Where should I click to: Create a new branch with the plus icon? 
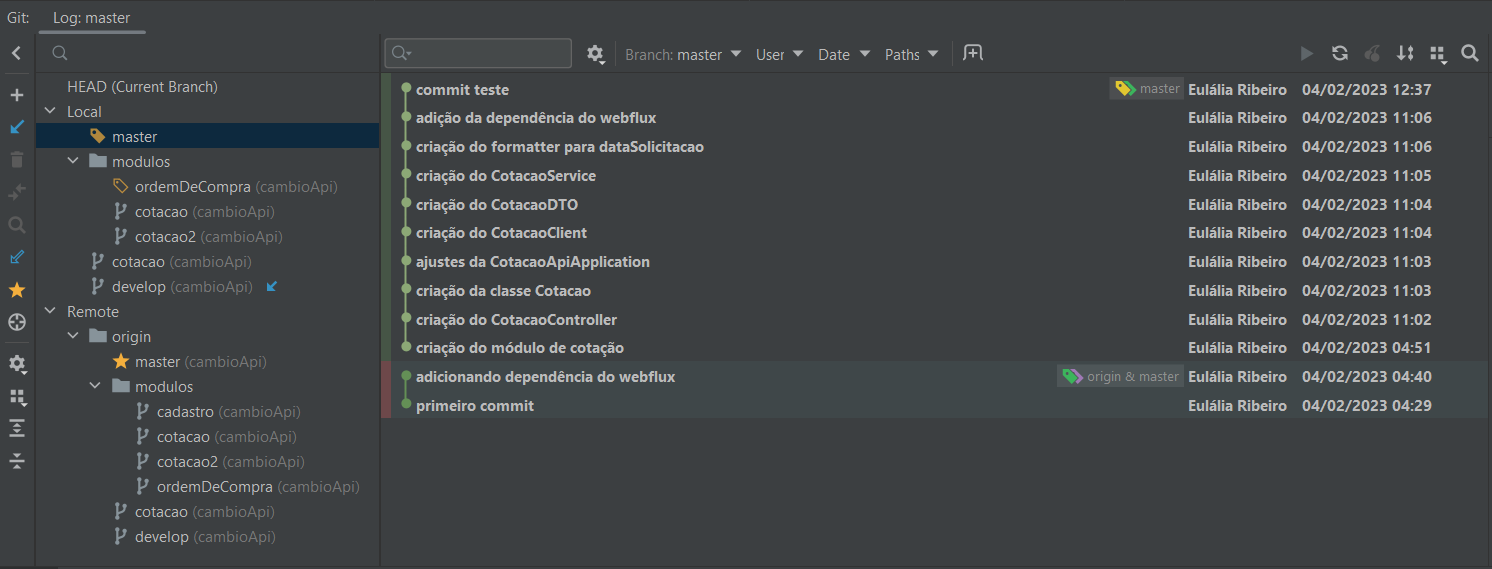pos(16,95)
